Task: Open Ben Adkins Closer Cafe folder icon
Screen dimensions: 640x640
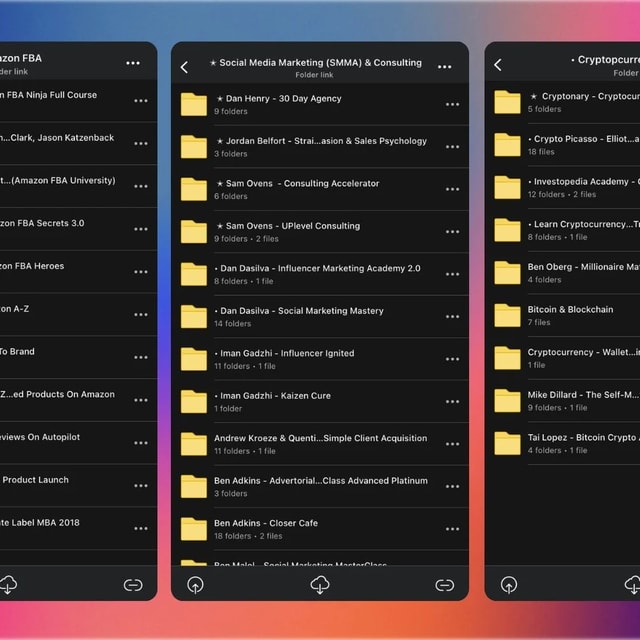Action: pos(194,529)
